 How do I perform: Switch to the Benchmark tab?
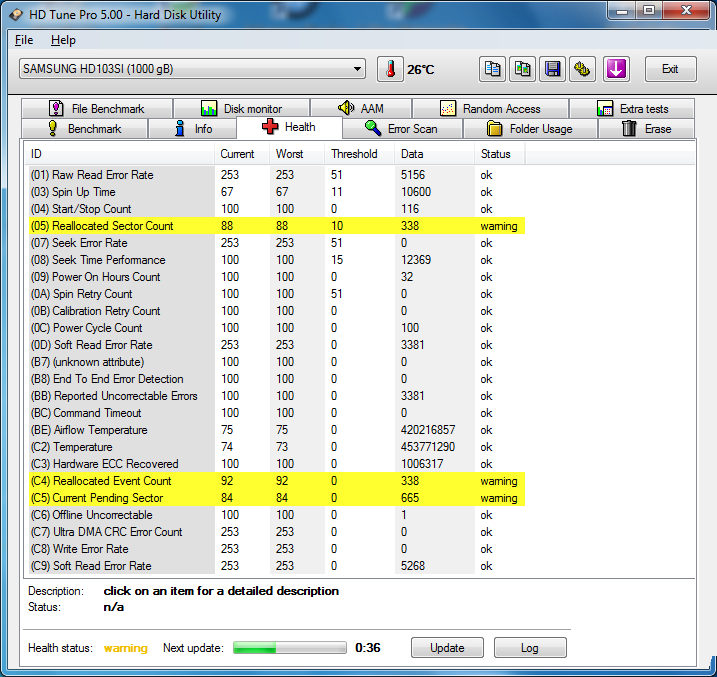tap(85, 129)
